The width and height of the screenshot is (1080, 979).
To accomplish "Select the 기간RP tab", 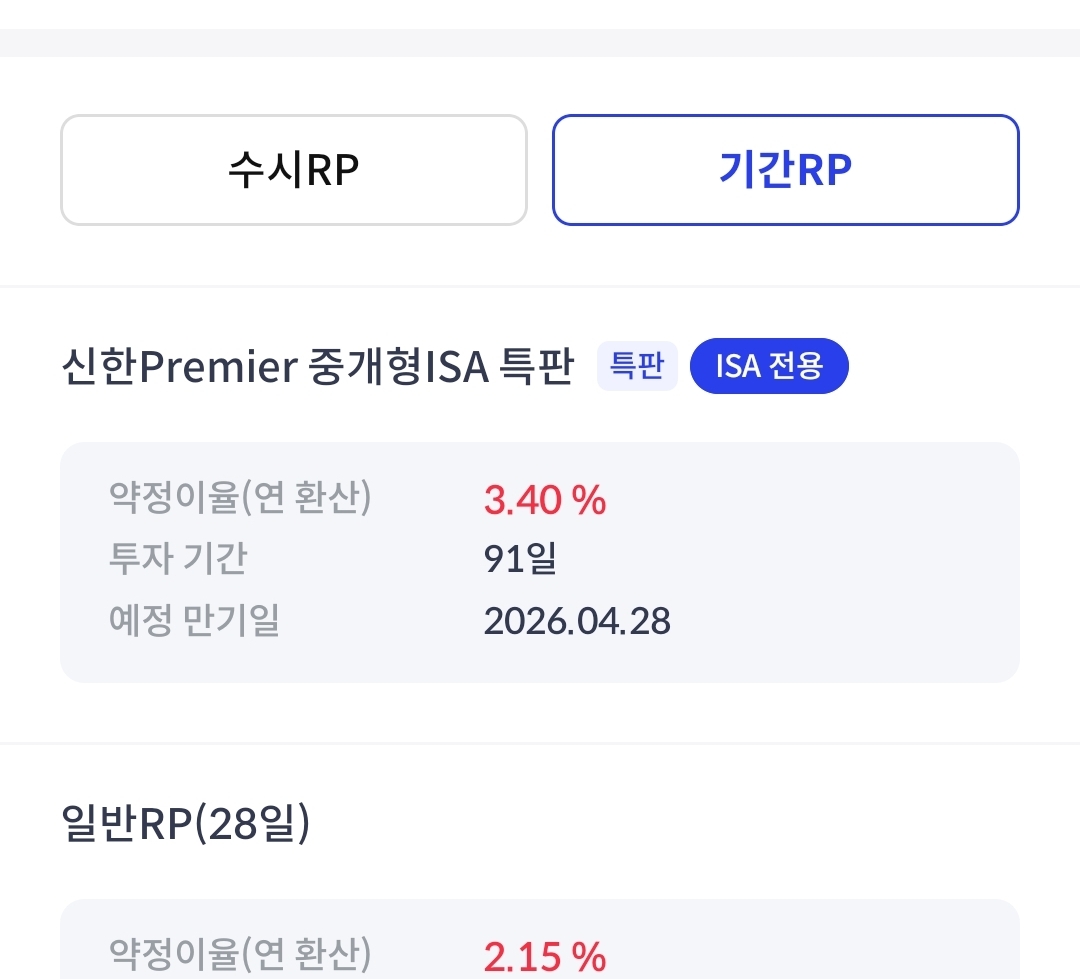I will 785,170.
